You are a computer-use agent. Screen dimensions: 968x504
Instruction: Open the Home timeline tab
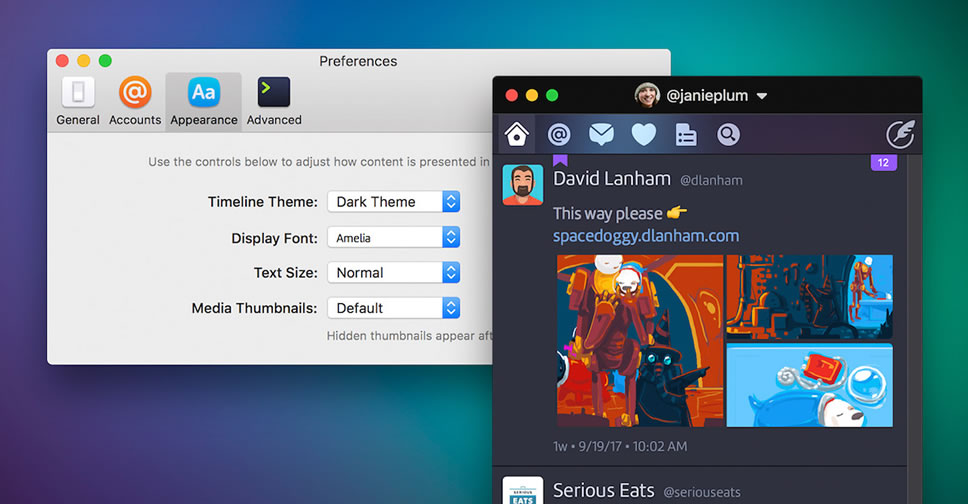(x=517, y=134)
